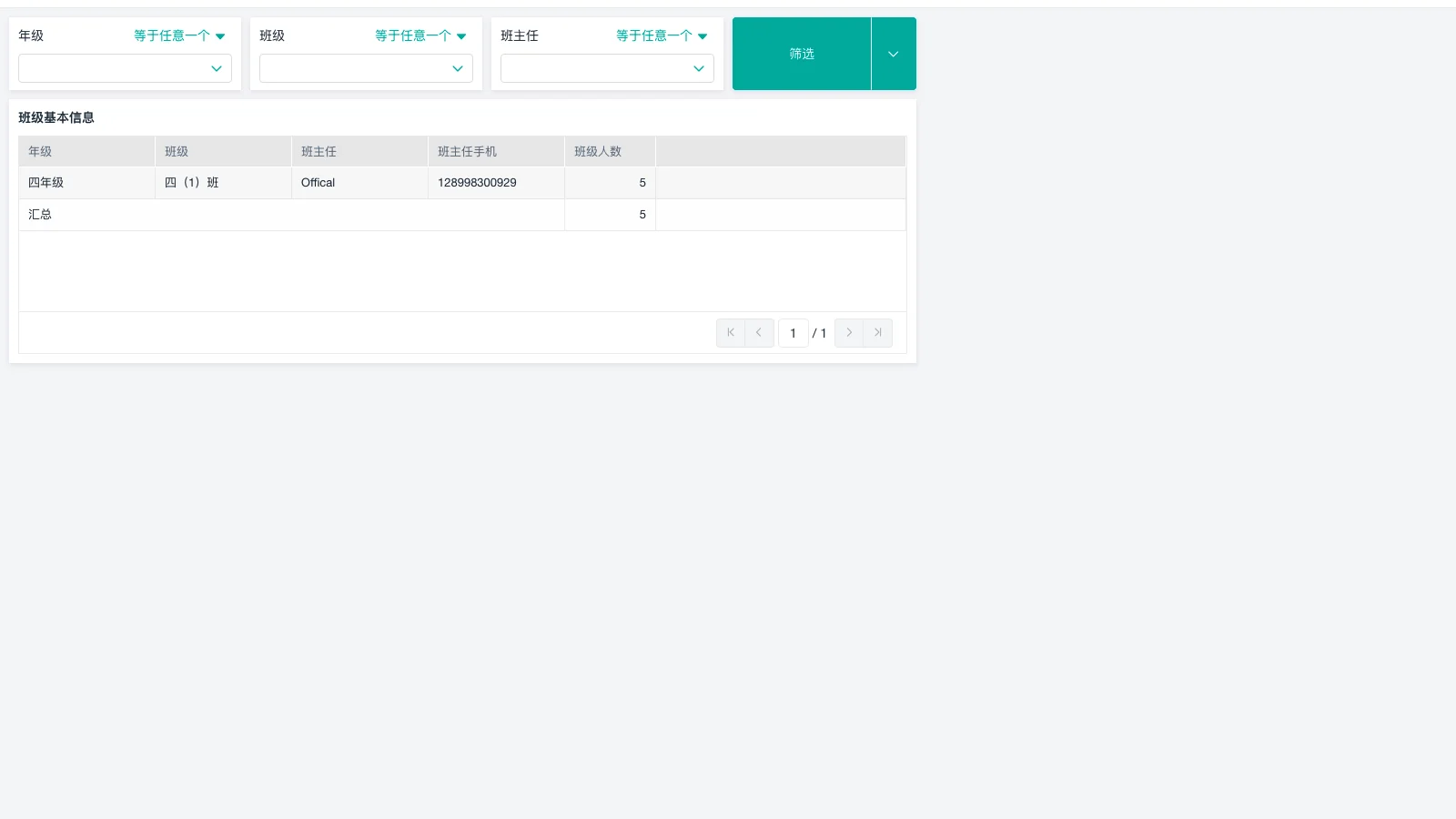Click the Offical homeroom teacher cell

click(x=317, y=182)
